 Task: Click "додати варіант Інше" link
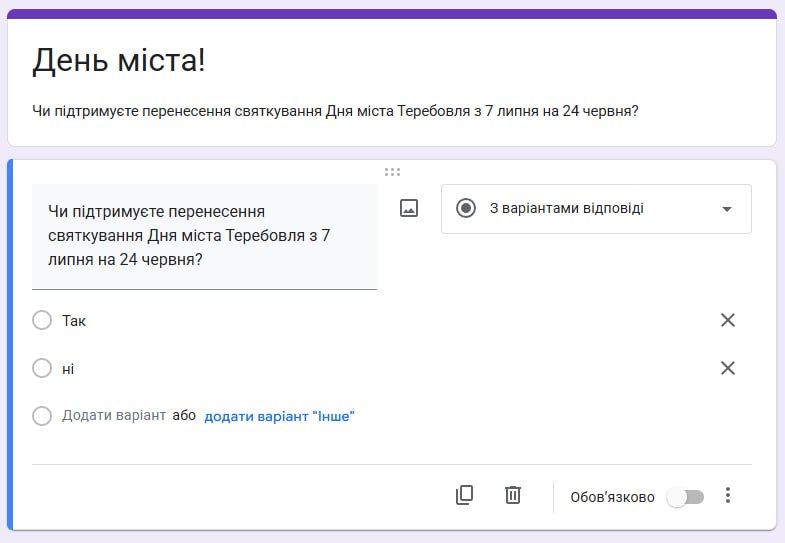[x=279, y=416]
